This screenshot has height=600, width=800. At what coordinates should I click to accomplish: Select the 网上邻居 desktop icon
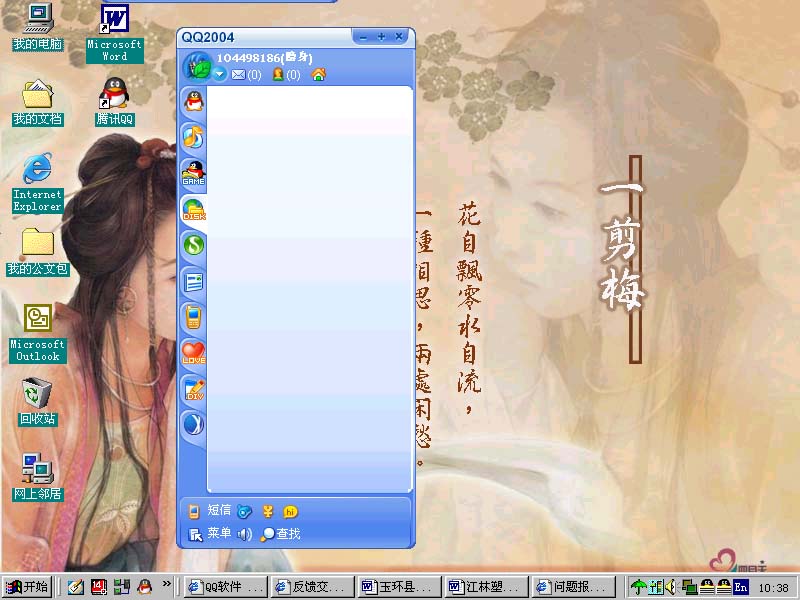click(x=38, y=477)
